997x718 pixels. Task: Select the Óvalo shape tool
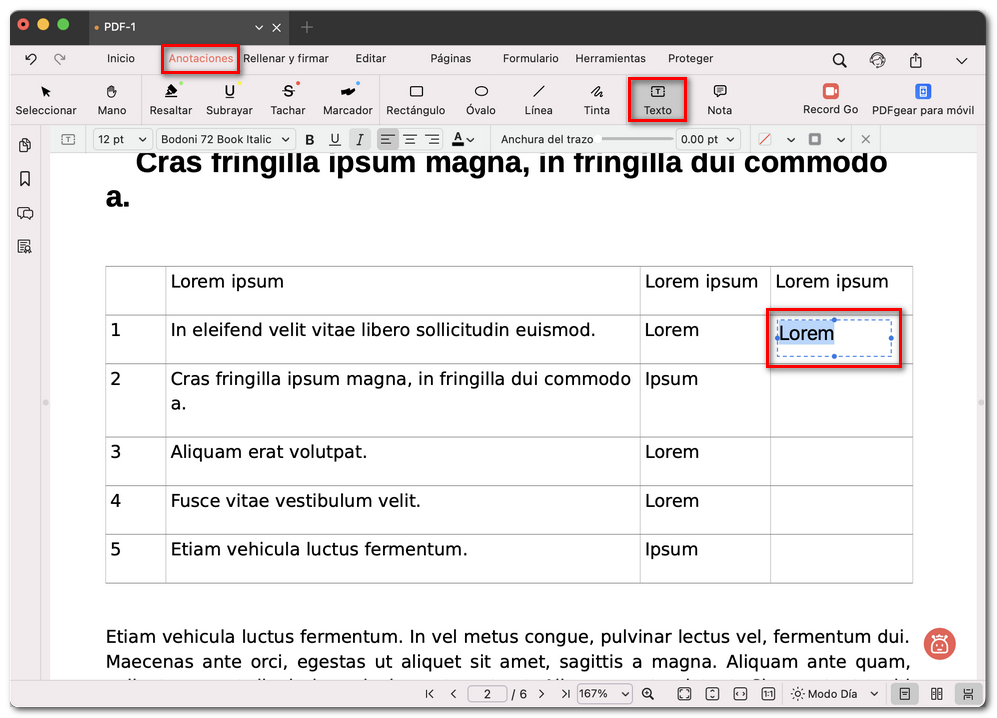(481, 98)
